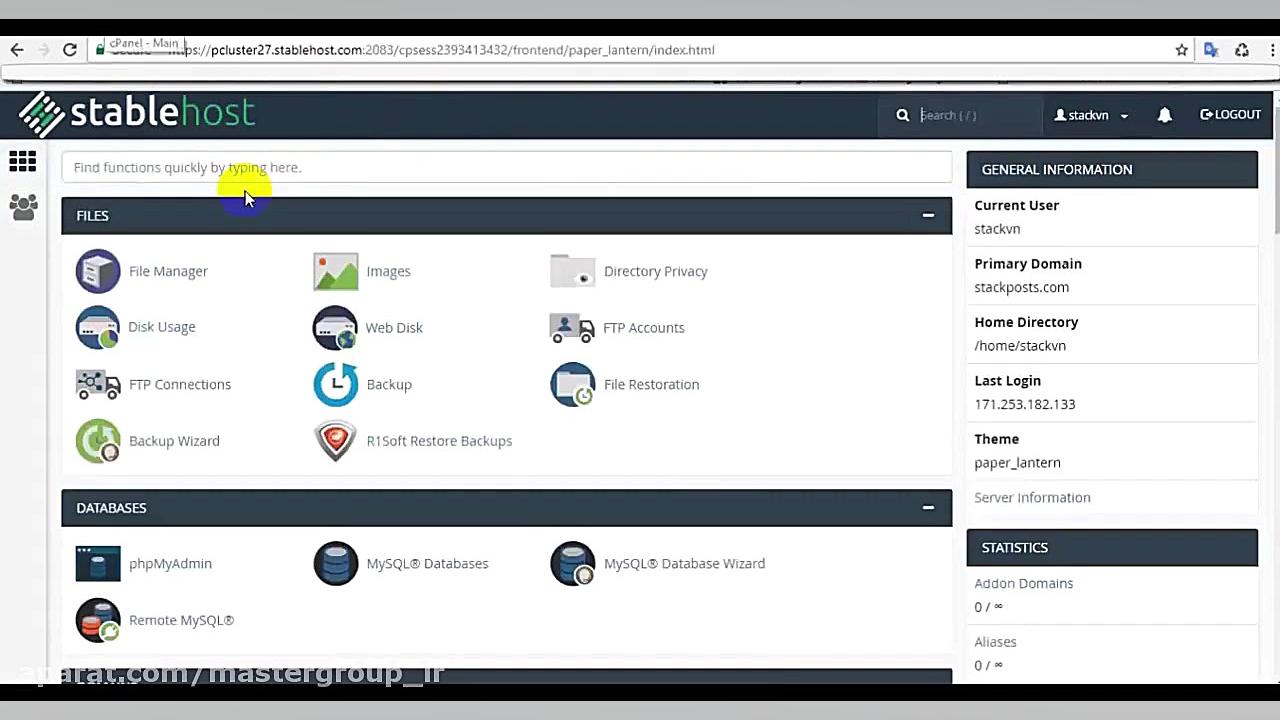Viewport: 1280px width, 720px height.
Task: Click the browser back arrow
Action: (17, 49)
